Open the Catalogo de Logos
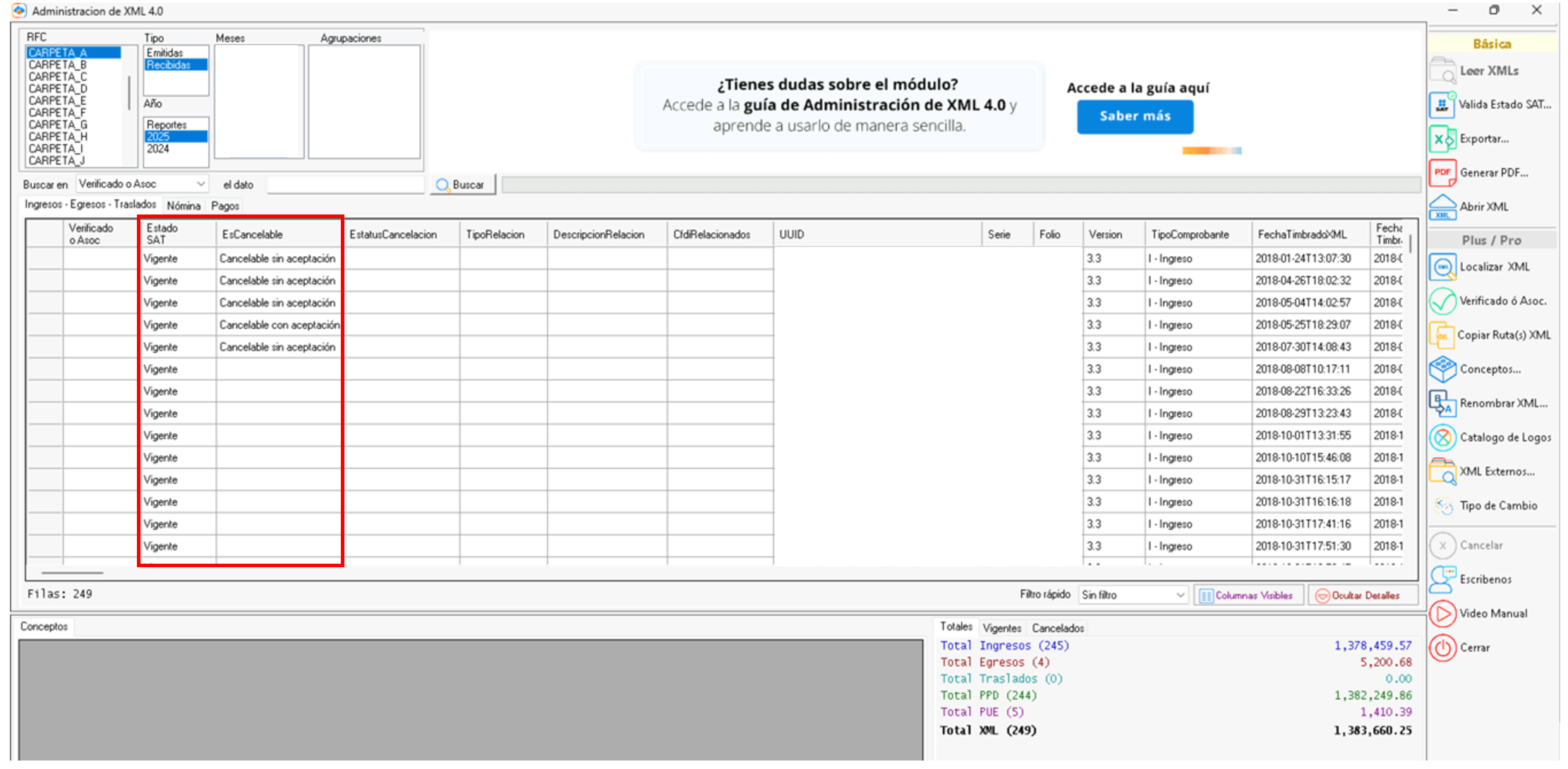 (x=1442, y=437)
